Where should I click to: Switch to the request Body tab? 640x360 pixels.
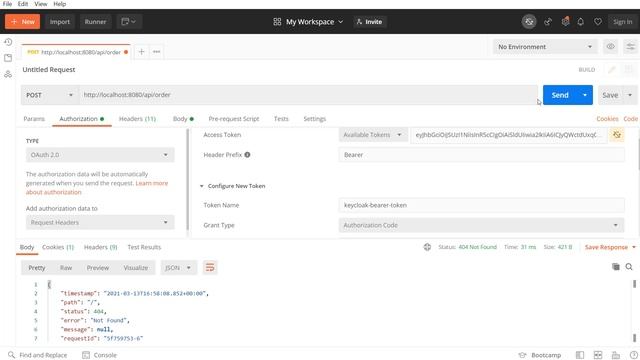tap(183, 119)
